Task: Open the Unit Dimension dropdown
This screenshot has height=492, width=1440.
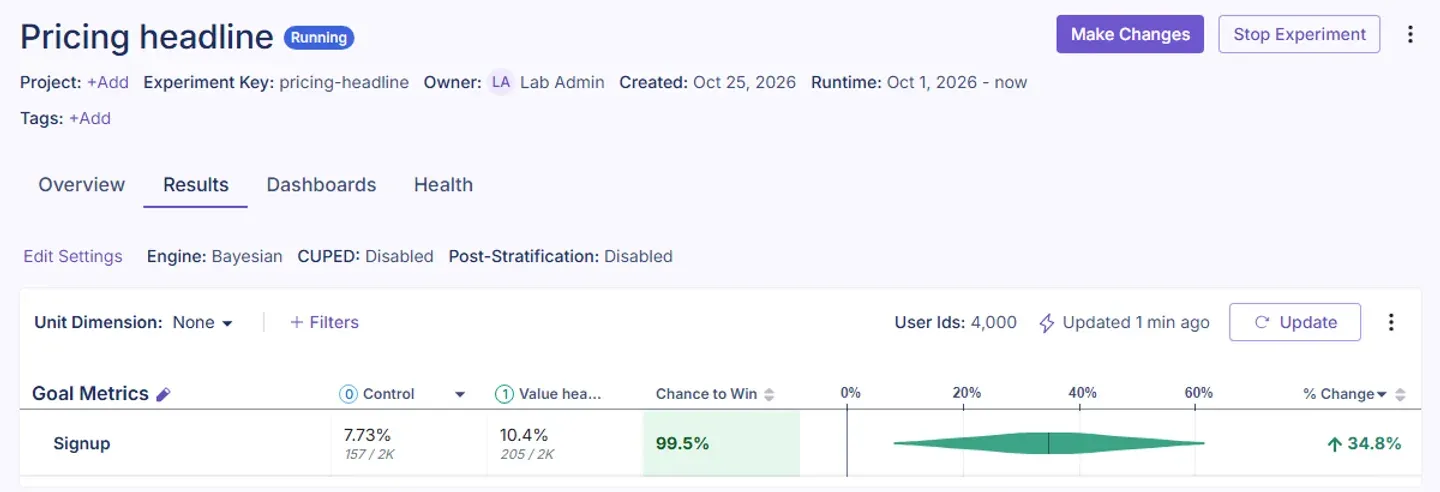Action: pyautogui.click(x=203, y=322)
